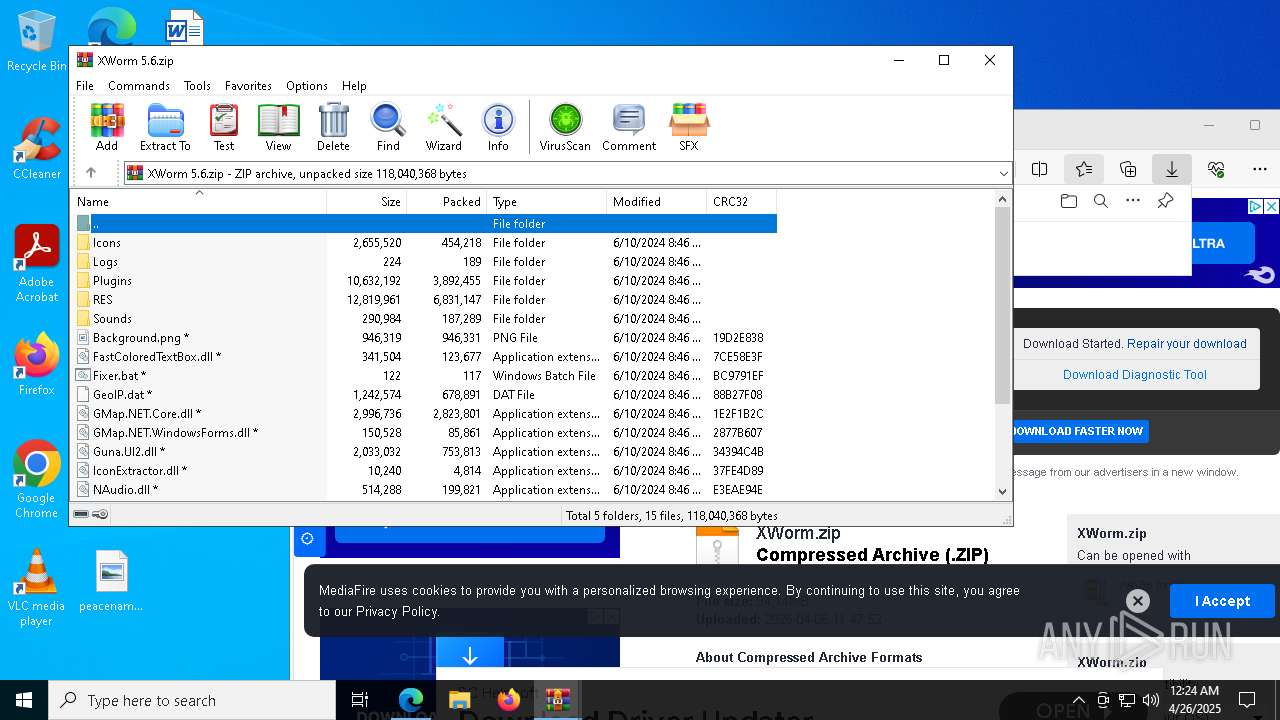This screenshot has width=1280, height=720.
Task: Click Repair your download link
Action: coord(1187,343)
